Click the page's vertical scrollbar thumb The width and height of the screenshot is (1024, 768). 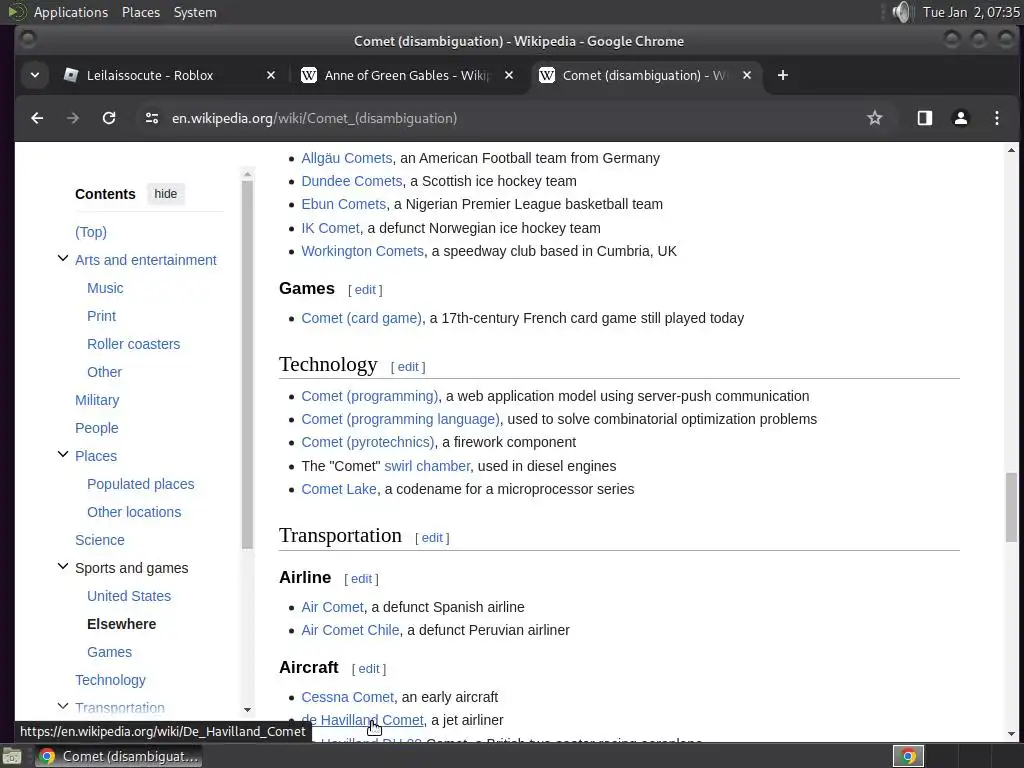click(1011, 508)
